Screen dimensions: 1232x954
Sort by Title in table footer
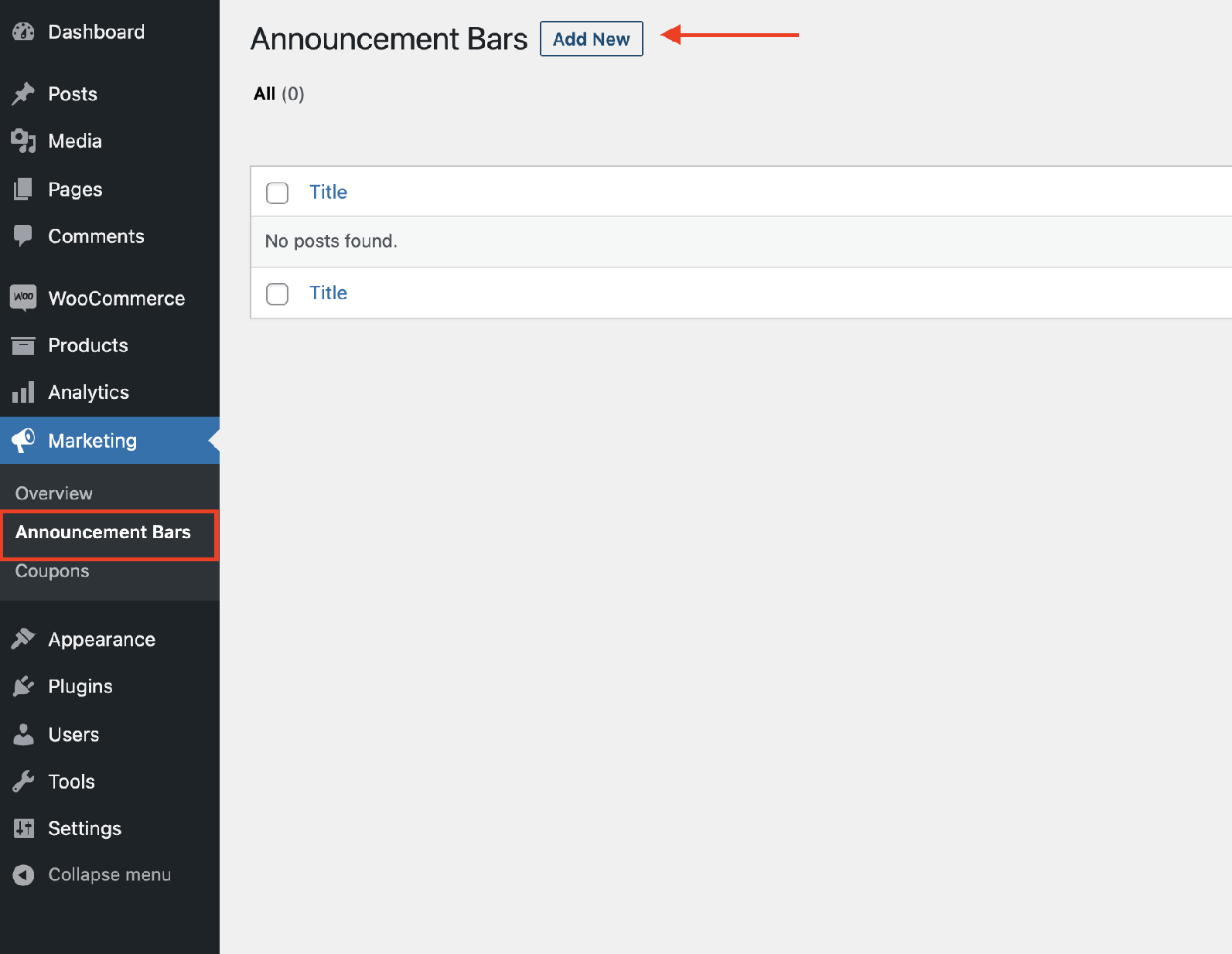click(329, 293)
